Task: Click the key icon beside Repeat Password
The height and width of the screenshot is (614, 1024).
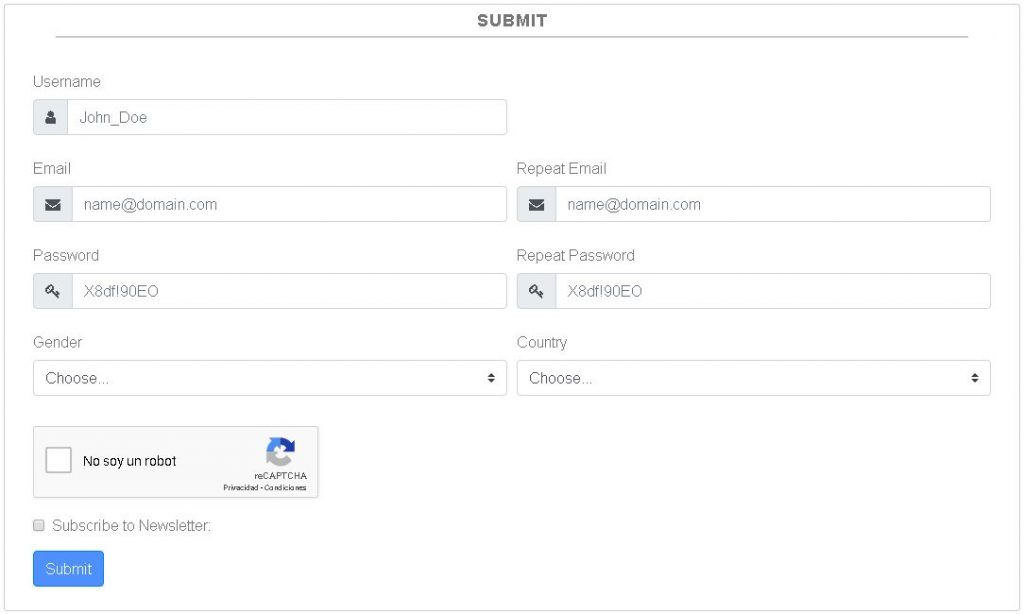Action: click(536, 291)
